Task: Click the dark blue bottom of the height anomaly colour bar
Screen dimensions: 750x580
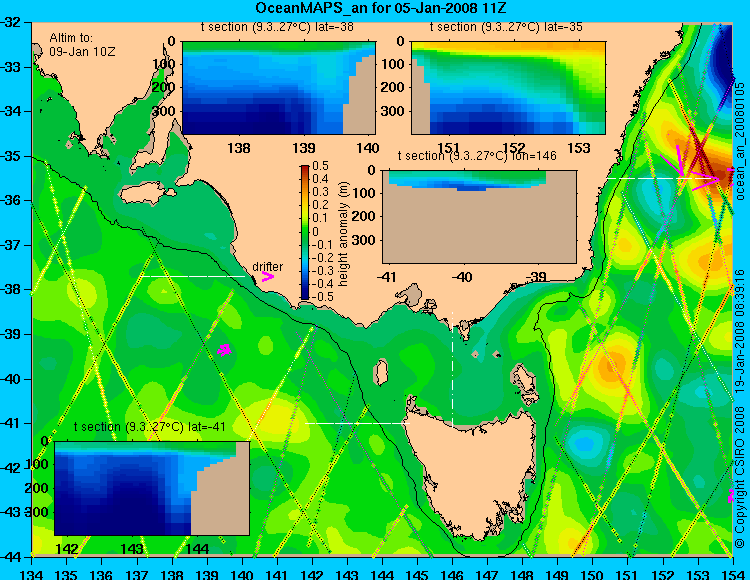Action: tap(305, 295)
